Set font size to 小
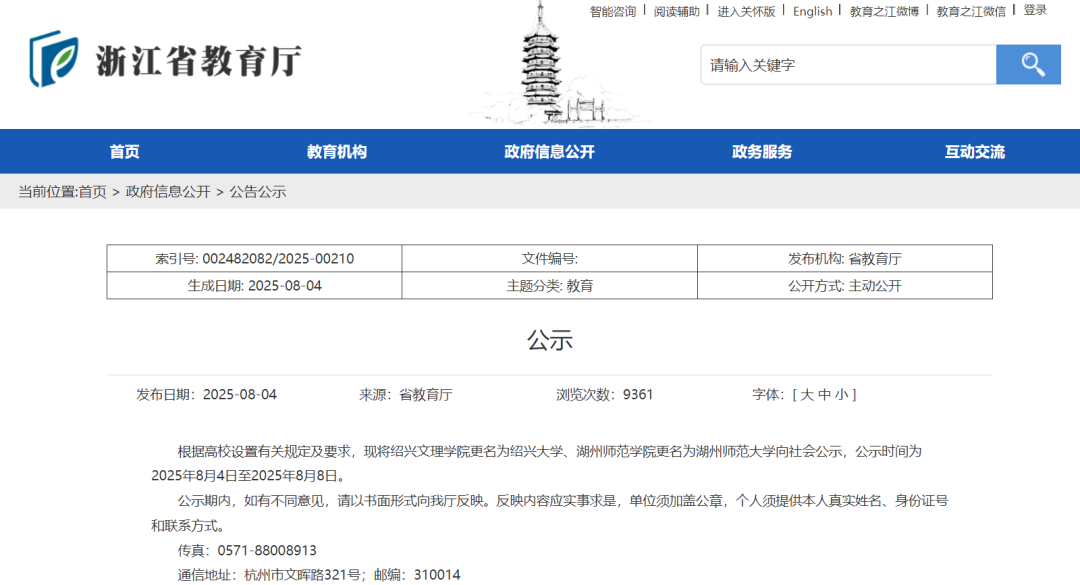Image resolution: width=1080 pixels, height=585 pixels. pos(842,395)
